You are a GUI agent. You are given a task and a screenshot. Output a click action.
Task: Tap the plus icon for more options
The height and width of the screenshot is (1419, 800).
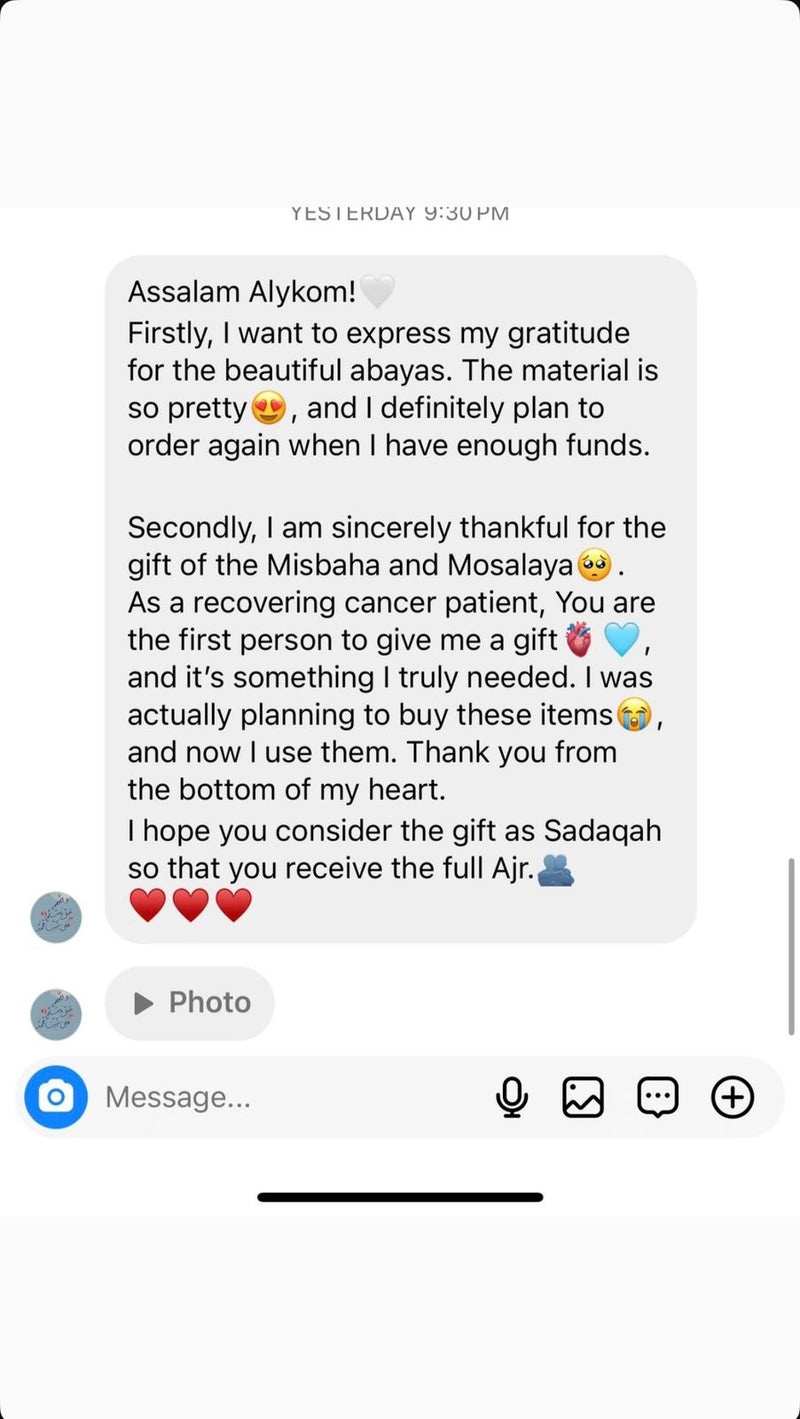(x=732, y=1097)
